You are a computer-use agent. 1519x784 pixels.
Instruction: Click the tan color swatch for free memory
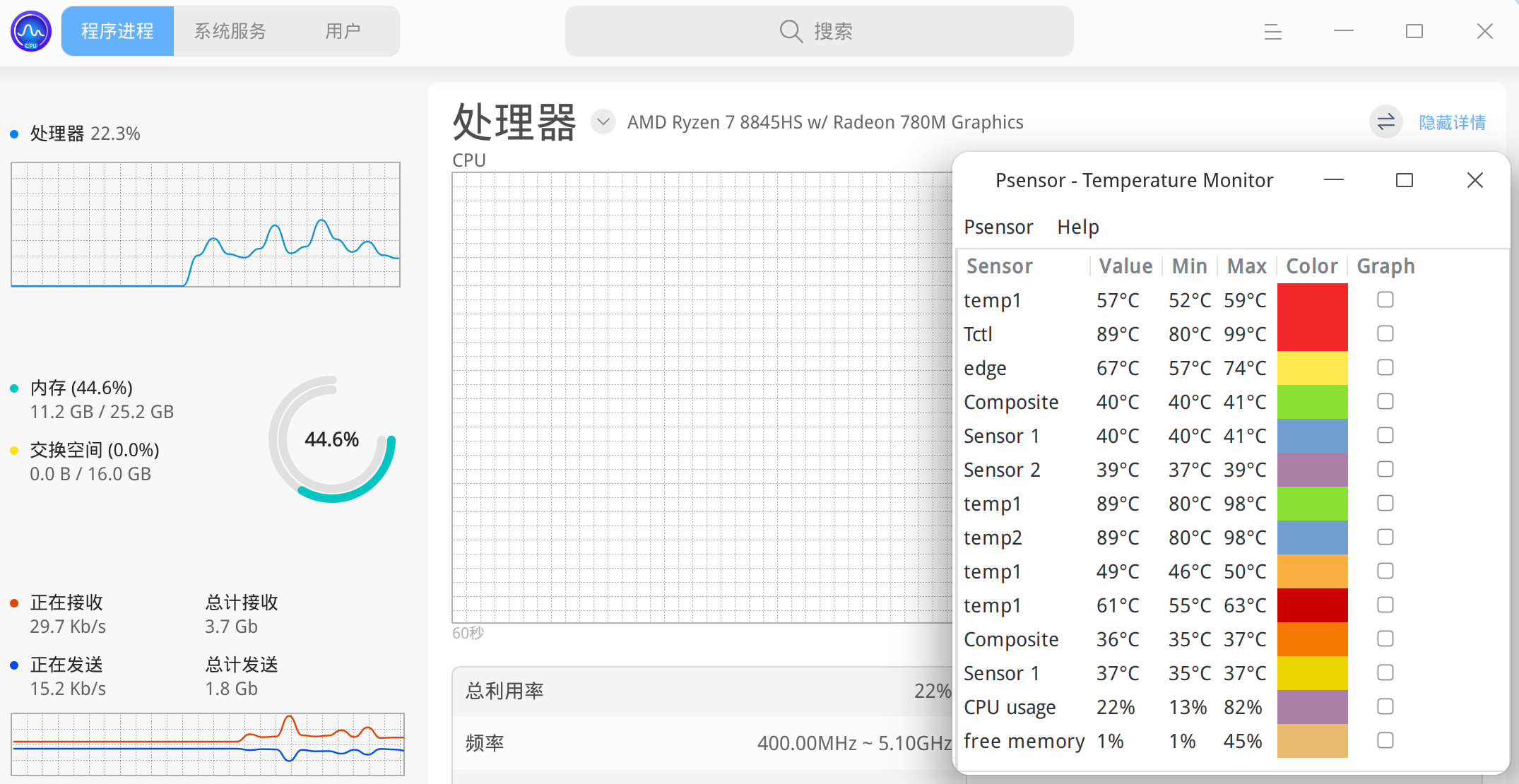click(1313, 741)
